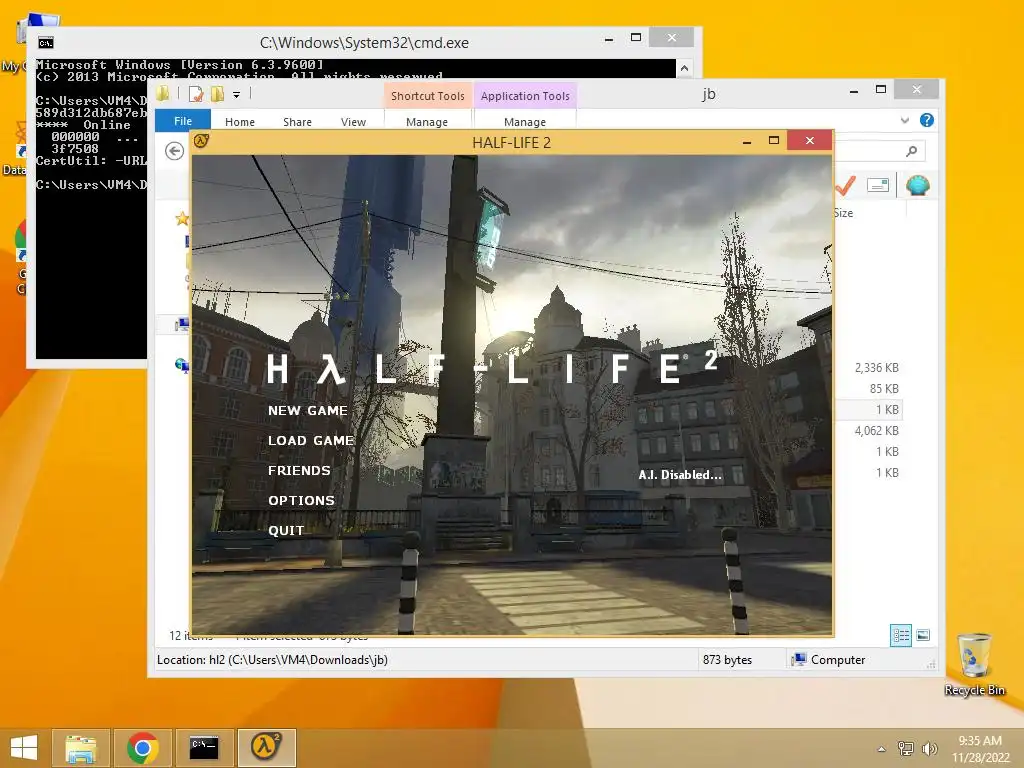Screen dimensions: 1024x768
Task: Switch to the Home ribbon tab
Action: pyautogui.click(x=240, y=122)
